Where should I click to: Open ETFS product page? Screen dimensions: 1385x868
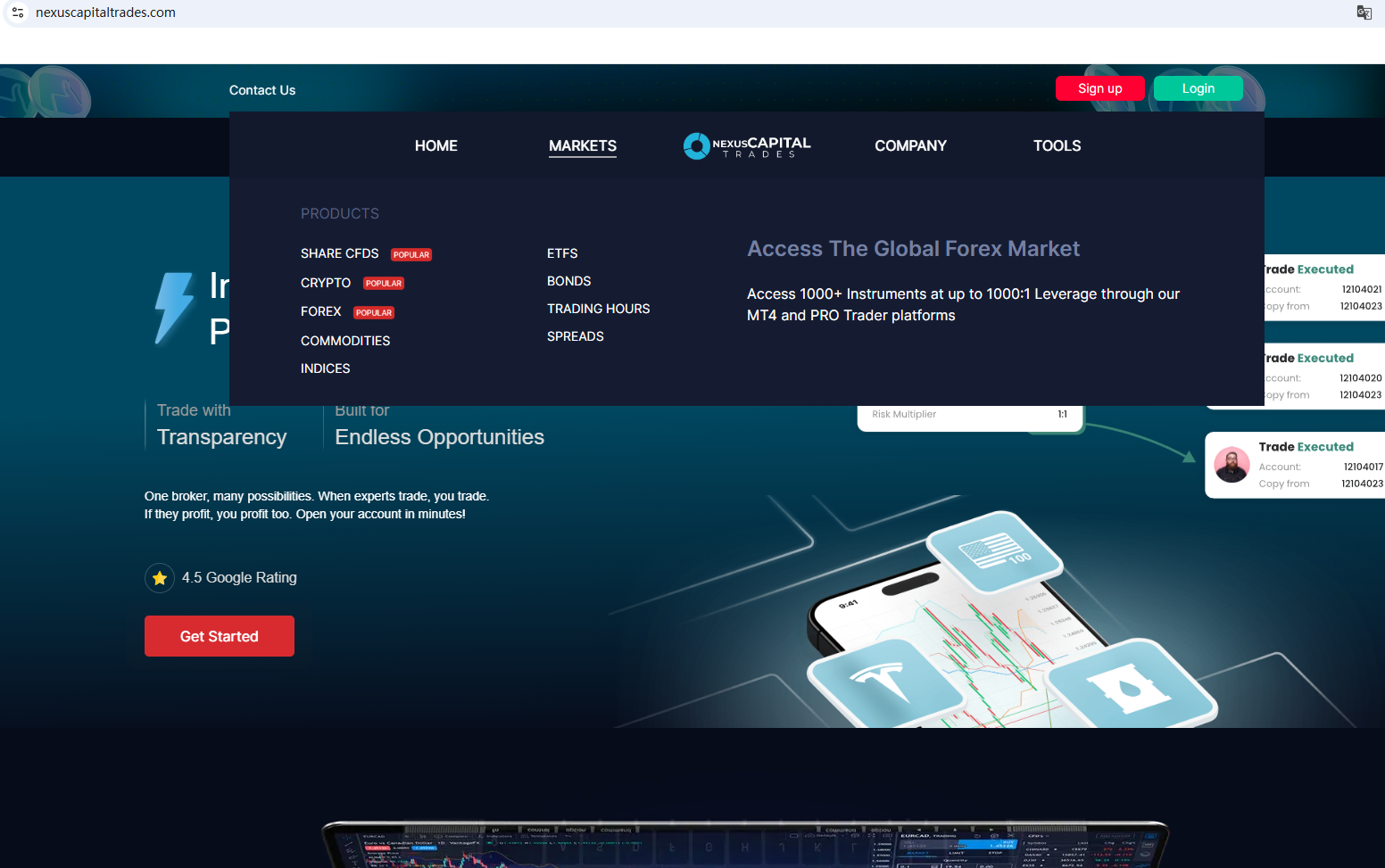562,253
